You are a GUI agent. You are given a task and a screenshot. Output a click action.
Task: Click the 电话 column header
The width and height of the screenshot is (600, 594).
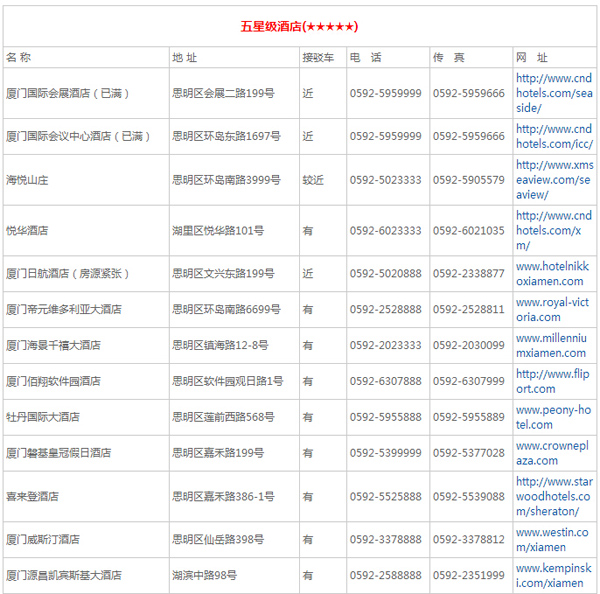pos(365,57)
